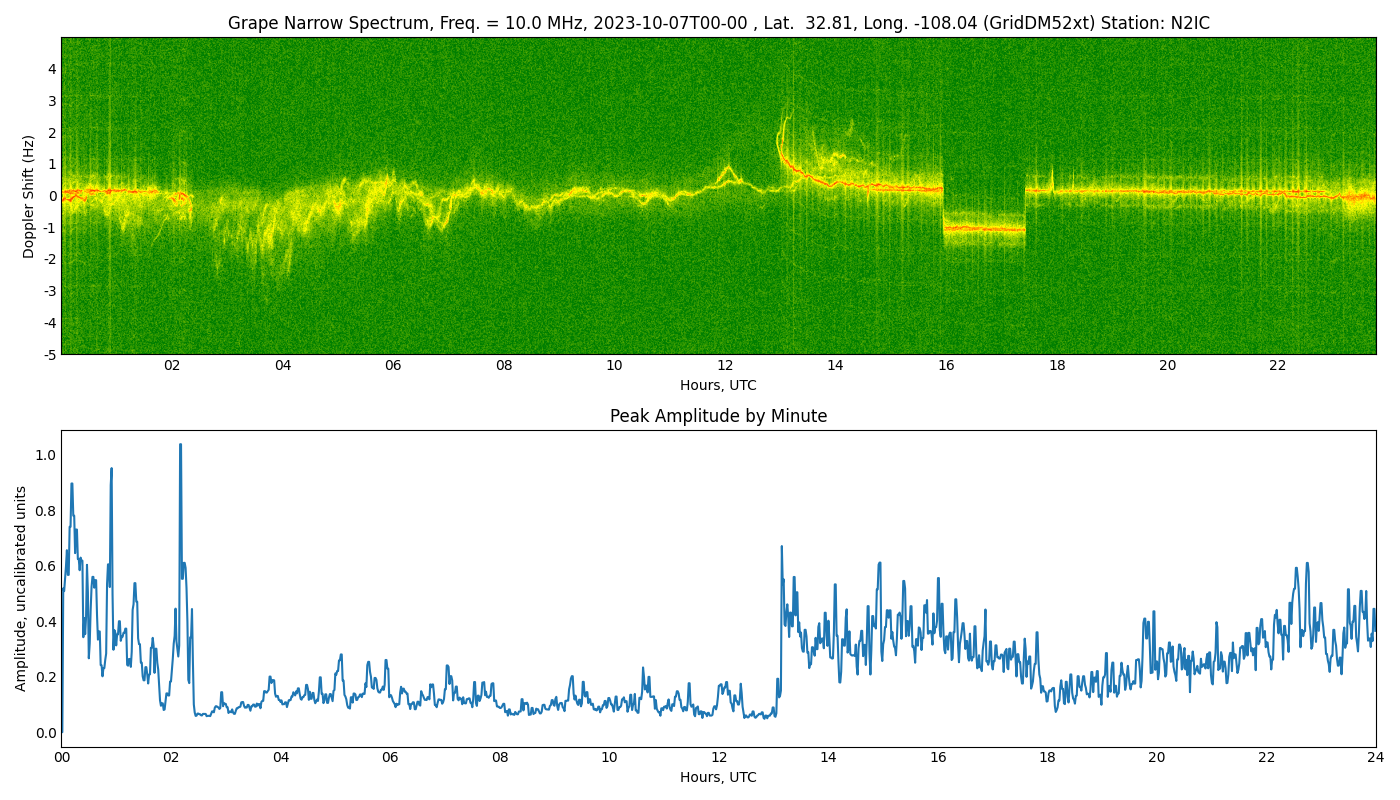Click the 02 hour tick on spectrogram axis

(x=172, y=365)
